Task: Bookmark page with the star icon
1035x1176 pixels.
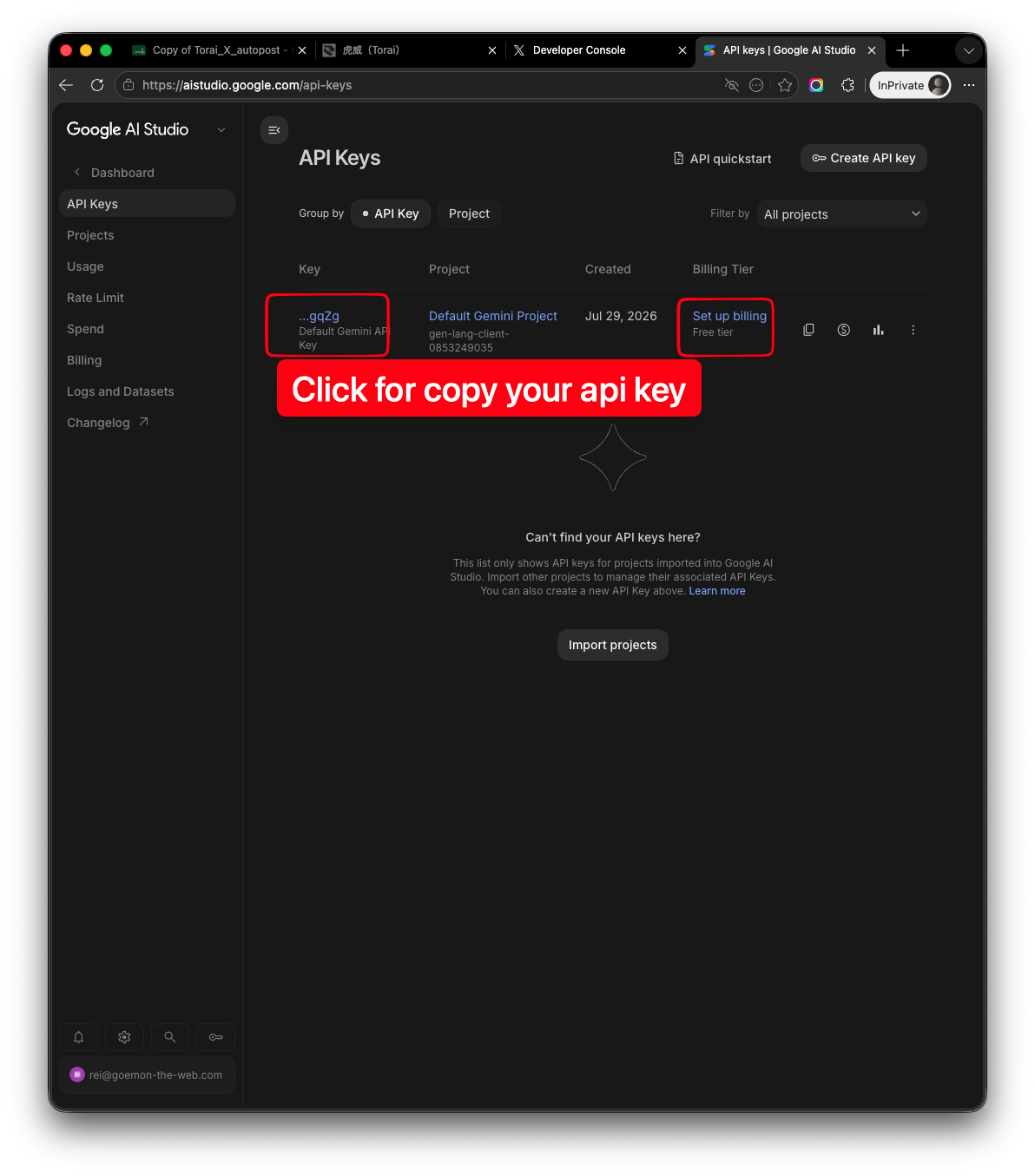Action: click(785, 85)
